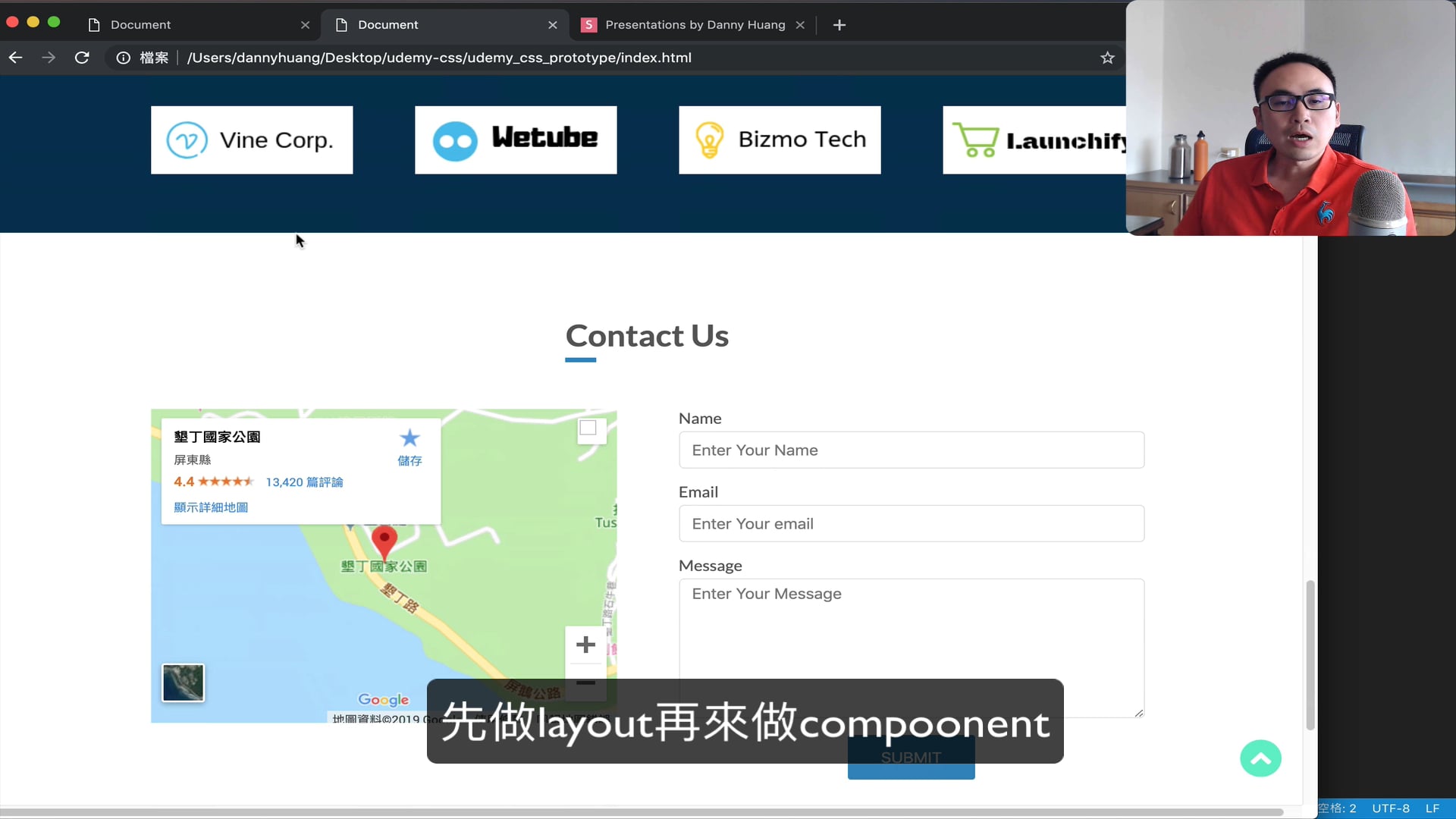The image size is (1456, 819).
Task: Switch to the first Document tab
Action: coord(140,25)
